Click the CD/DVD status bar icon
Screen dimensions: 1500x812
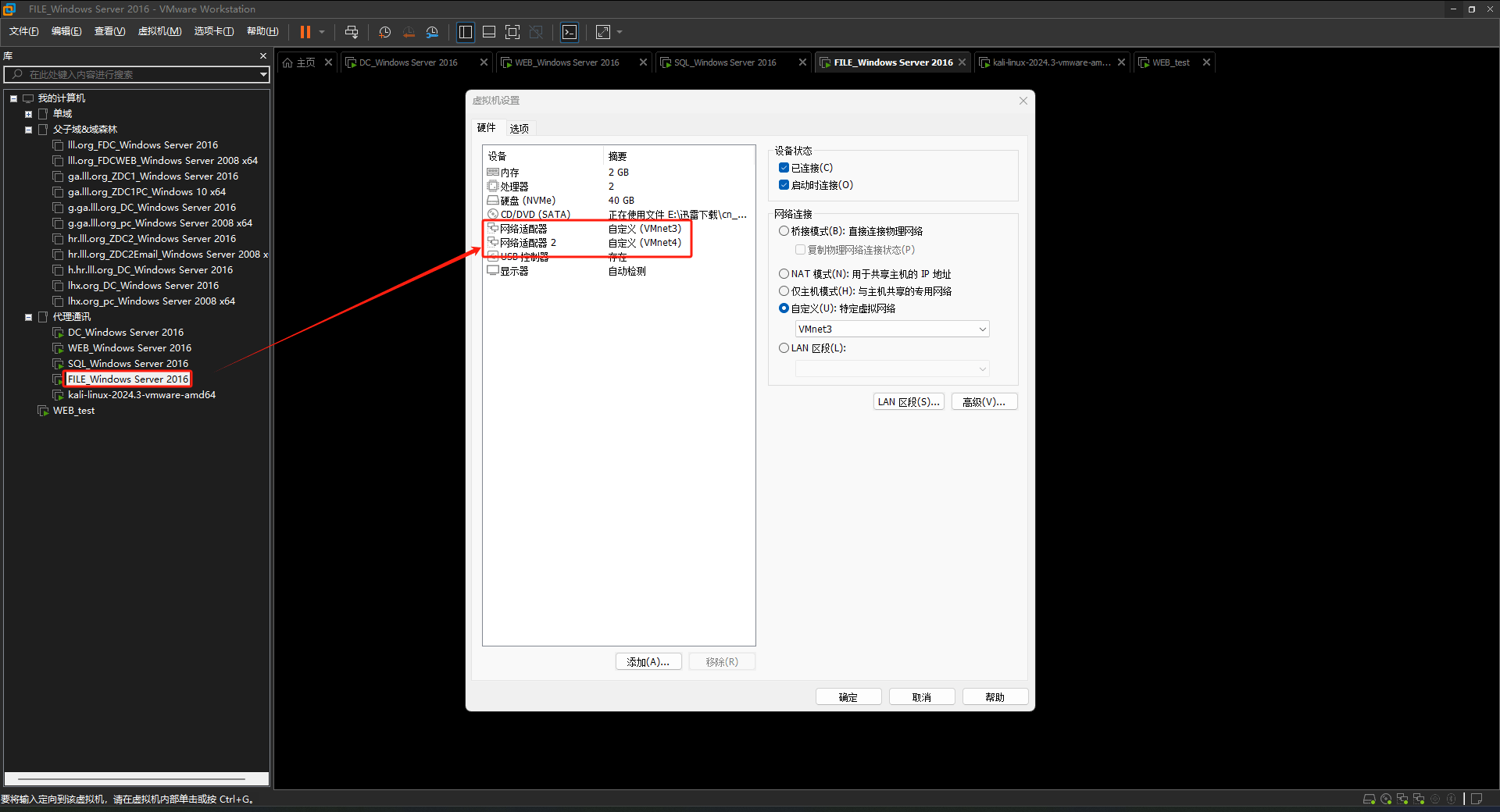click(x=1386, y=799)
